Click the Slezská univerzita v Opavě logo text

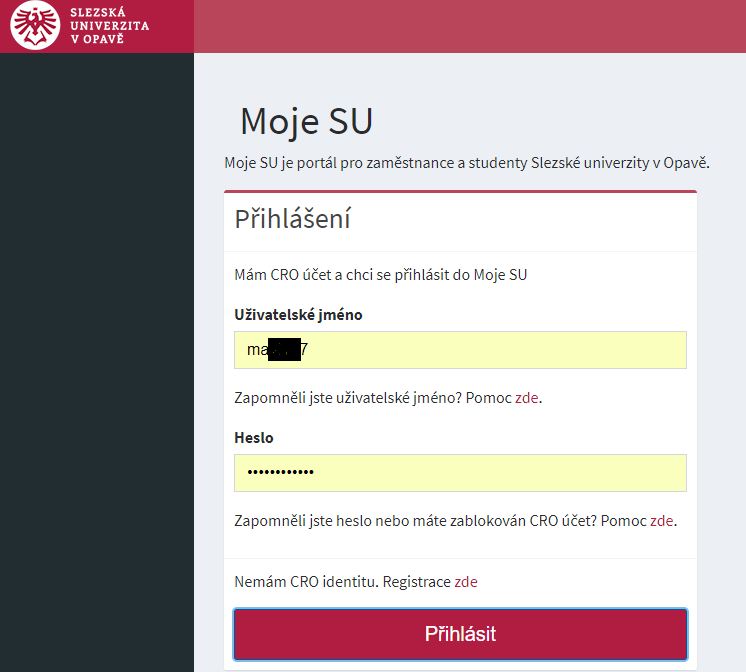pyautogui.click(x=109, y=26)
